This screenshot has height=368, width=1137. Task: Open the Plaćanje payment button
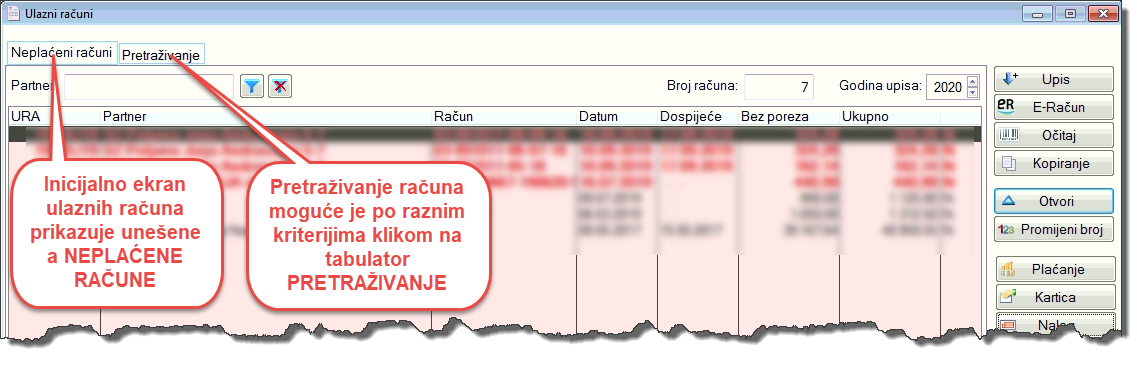point(1054,269)
